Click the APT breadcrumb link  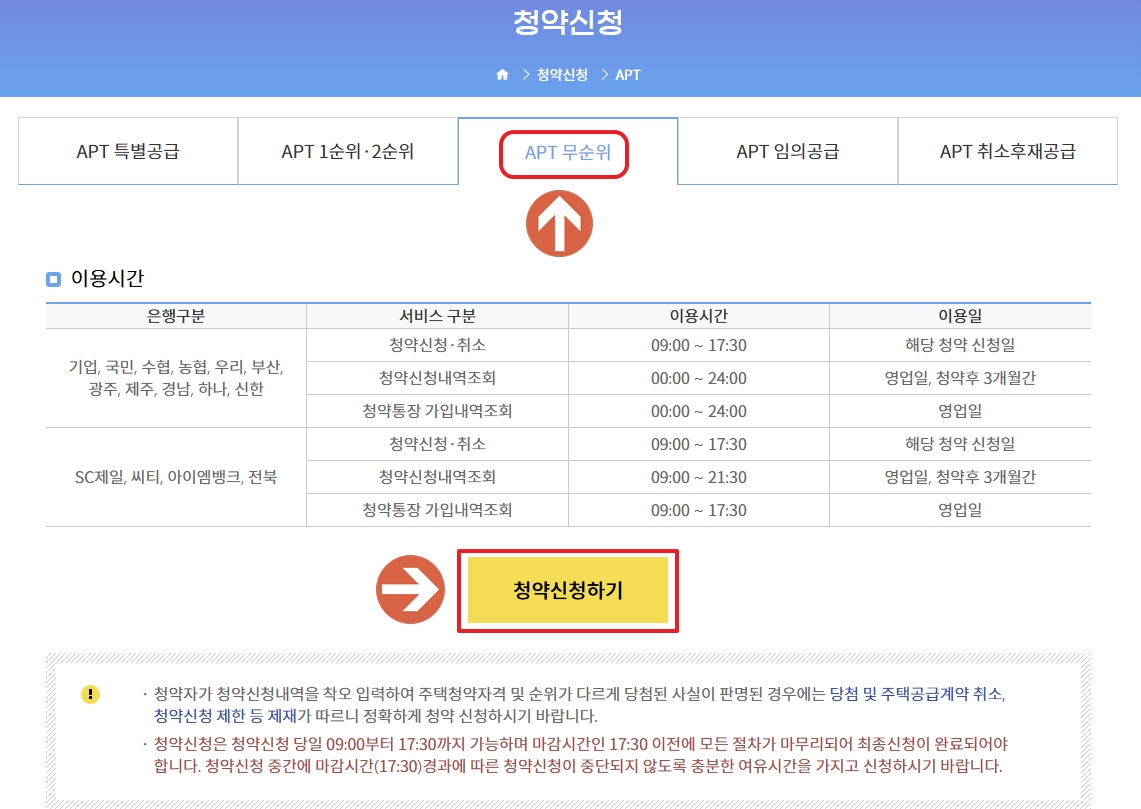(630, 73)
